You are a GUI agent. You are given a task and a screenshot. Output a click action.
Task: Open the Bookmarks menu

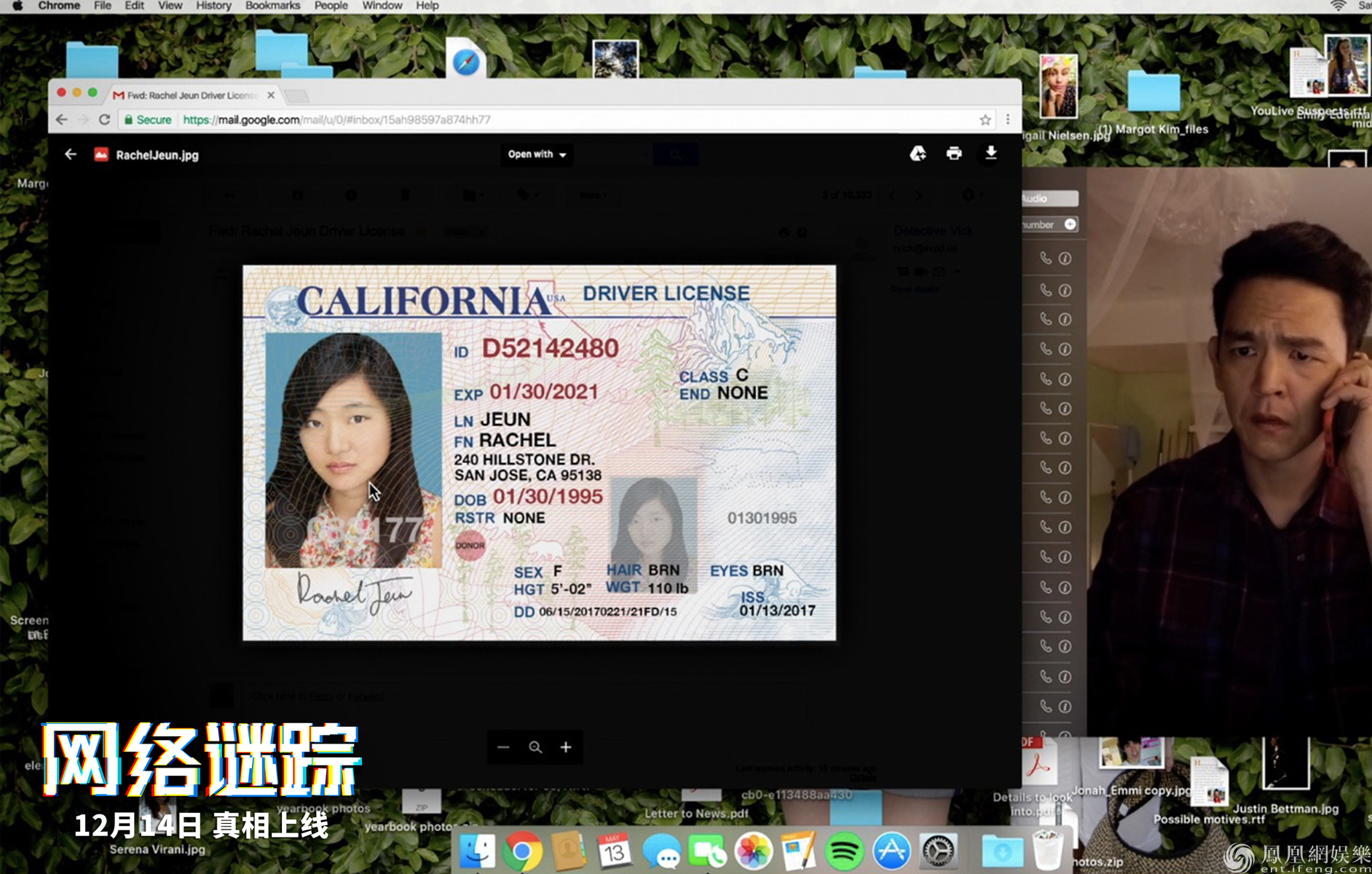pos(272,6)
